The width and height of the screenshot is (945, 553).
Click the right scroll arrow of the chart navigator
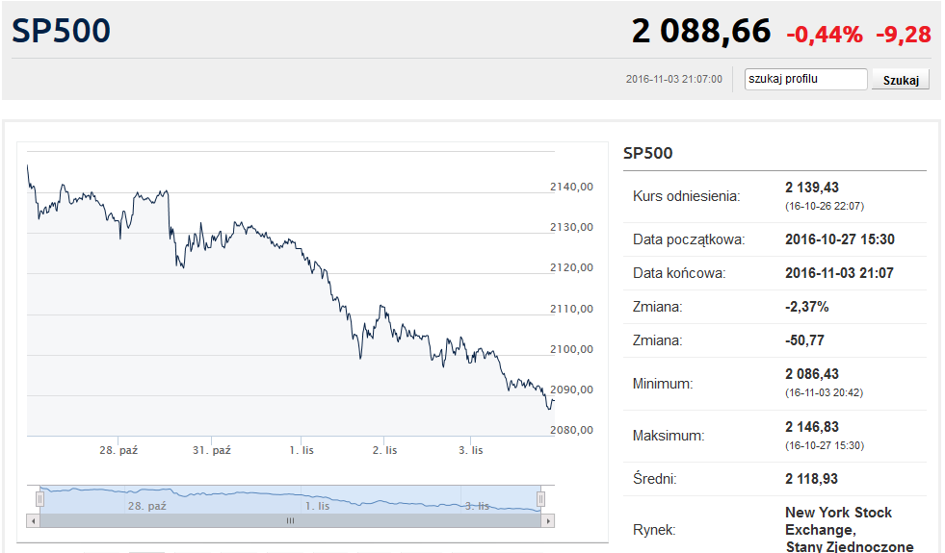(548, 521)
